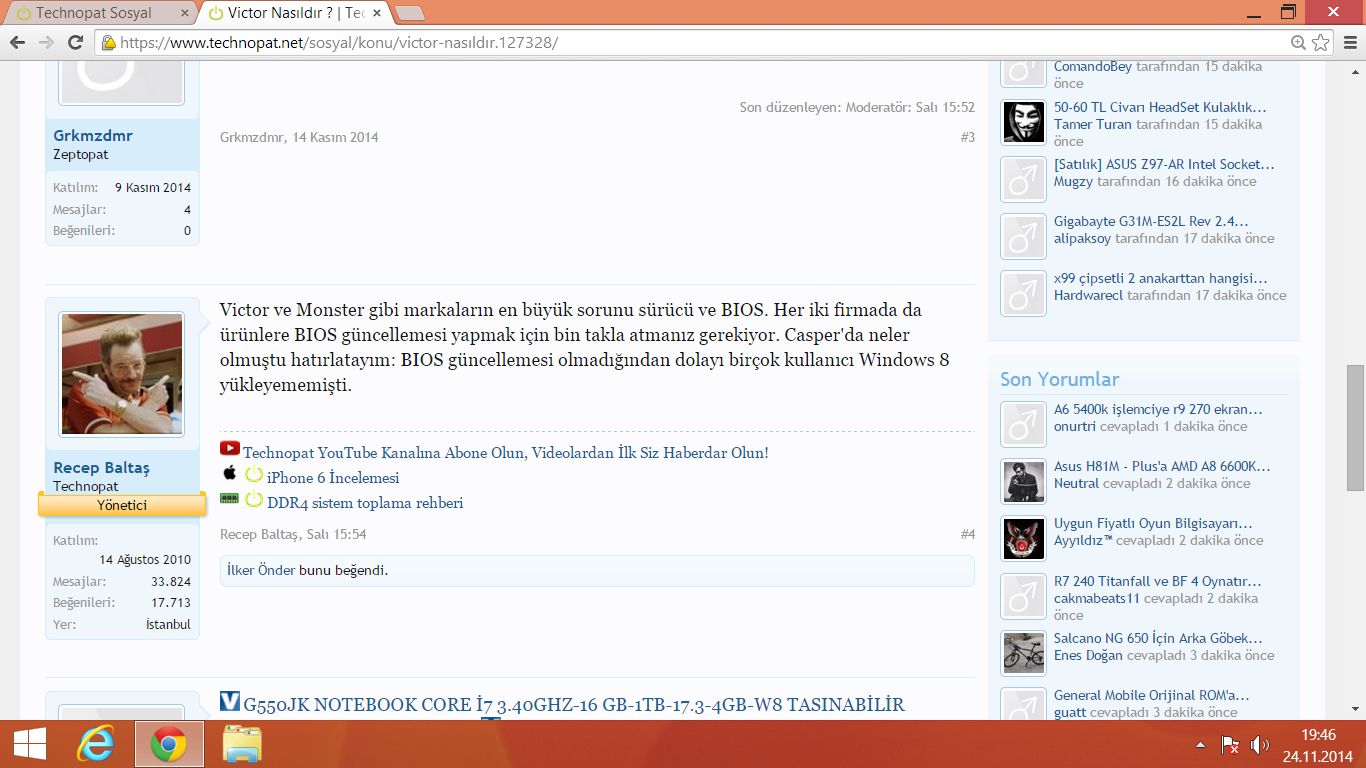This screenshot has height=768, width=1366.
Task: Open Windows Start button
Action: click(29, 744)
